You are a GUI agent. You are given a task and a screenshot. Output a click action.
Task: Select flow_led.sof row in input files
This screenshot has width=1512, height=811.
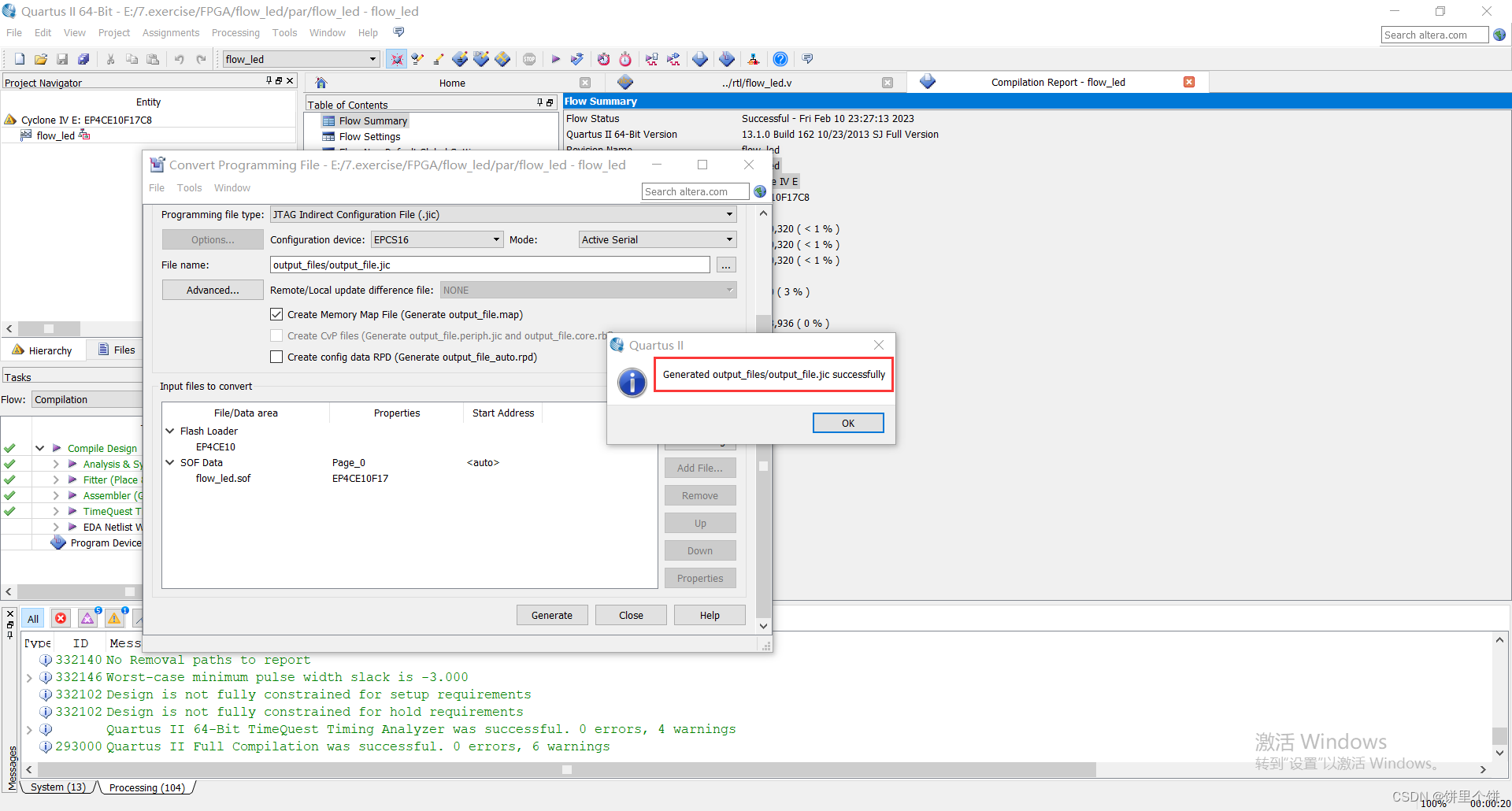click(223, 478)
